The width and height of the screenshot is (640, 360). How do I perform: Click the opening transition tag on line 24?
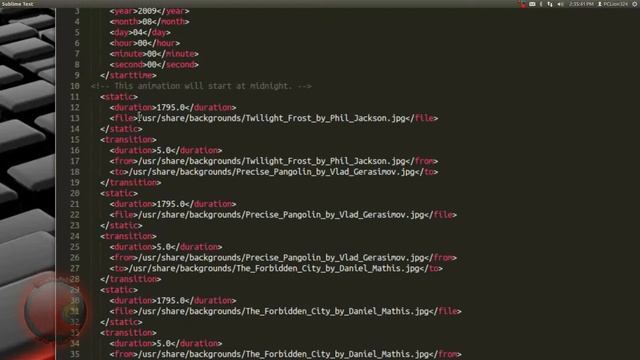[x=128, y=236]
